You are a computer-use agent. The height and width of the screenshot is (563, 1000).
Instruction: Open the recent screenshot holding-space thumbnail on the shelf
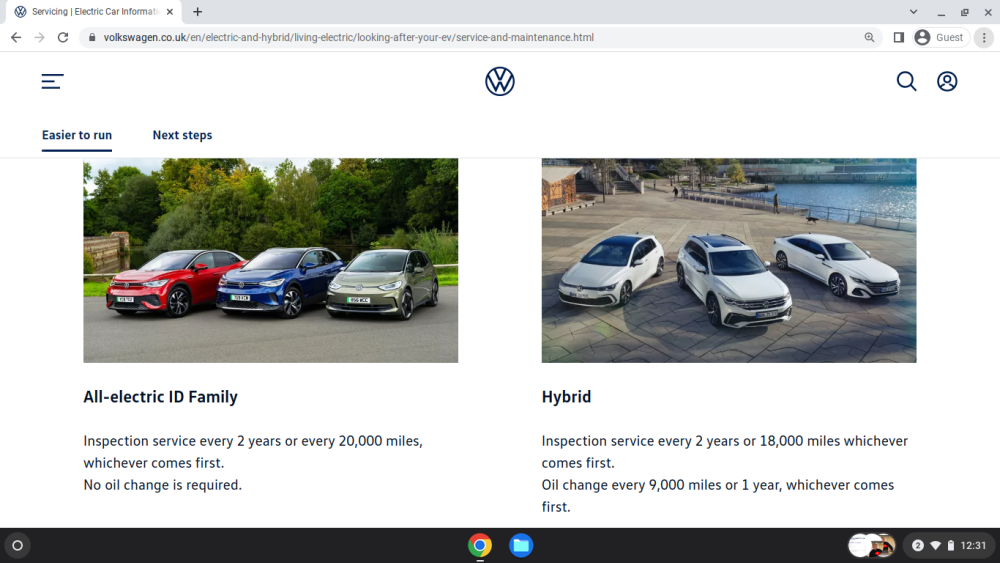coord(872,545)
